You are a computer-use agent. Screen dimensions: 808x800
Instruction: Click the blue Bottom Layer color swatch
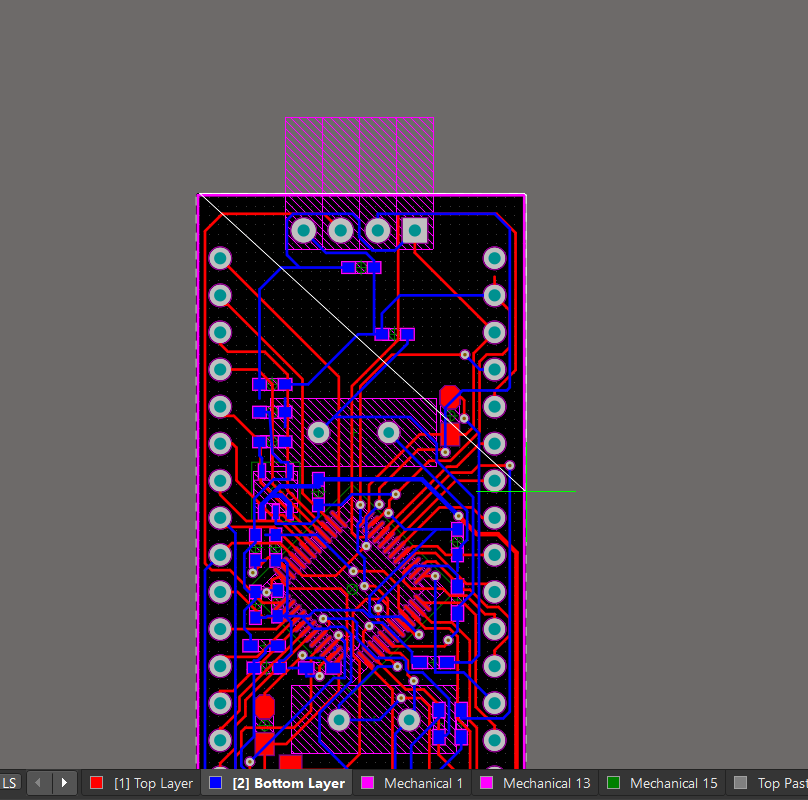point(215,783)
